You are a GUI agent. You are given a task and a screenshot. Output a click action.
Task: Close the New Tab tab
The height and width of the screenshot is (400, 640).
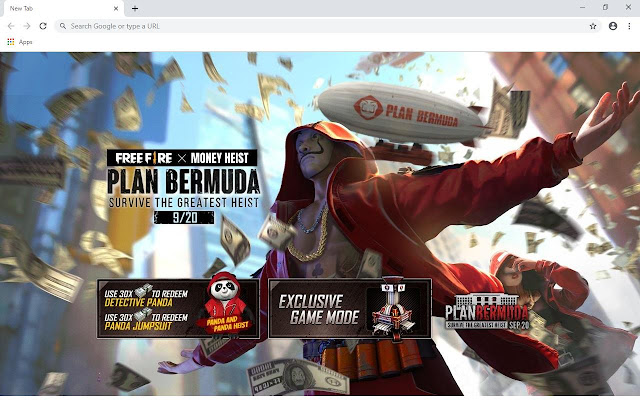(x=116, y=8)
